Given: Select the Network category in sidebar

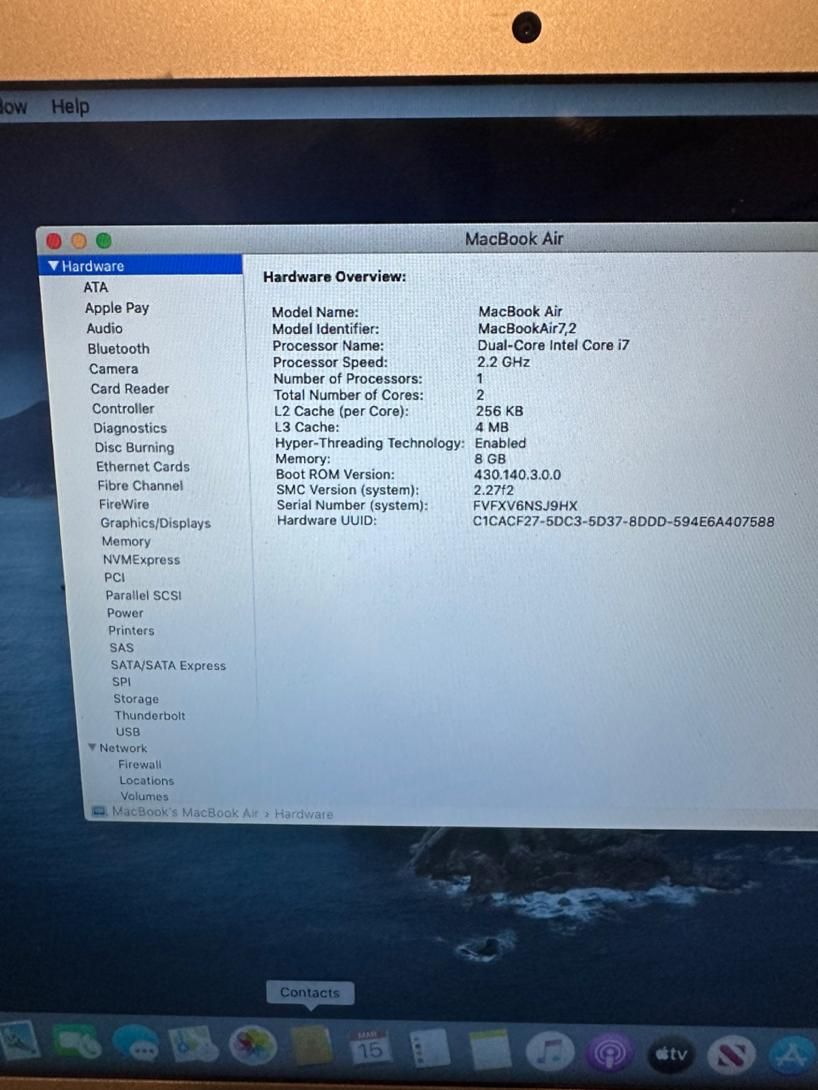Looking at the screenshot, I should pyautogui.click(x=123, y=748).
